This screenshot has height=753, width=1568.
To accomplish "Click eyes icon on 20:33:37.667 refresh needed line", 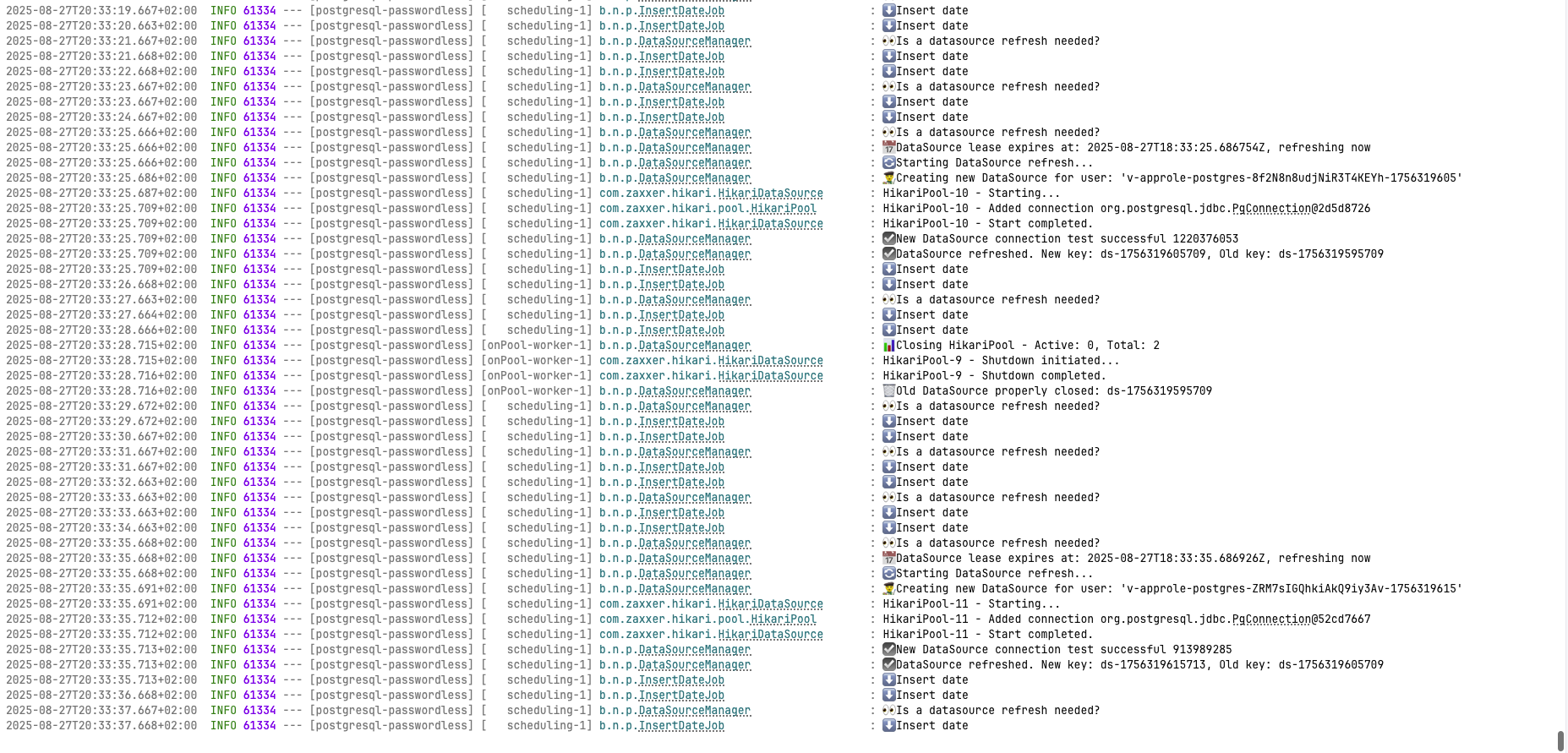I will (888, 710).
